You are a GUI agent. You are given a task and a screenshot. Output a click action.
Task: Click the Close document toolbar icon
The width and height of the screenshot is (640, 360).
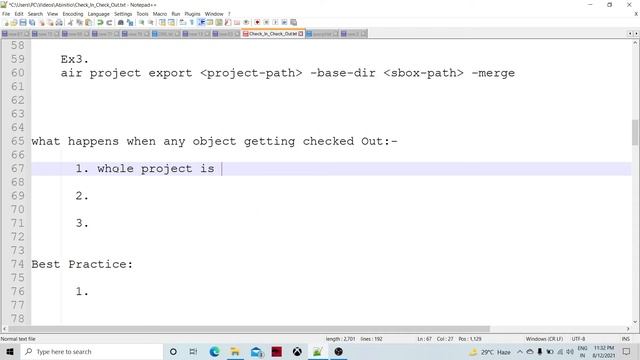pos(42,22)
